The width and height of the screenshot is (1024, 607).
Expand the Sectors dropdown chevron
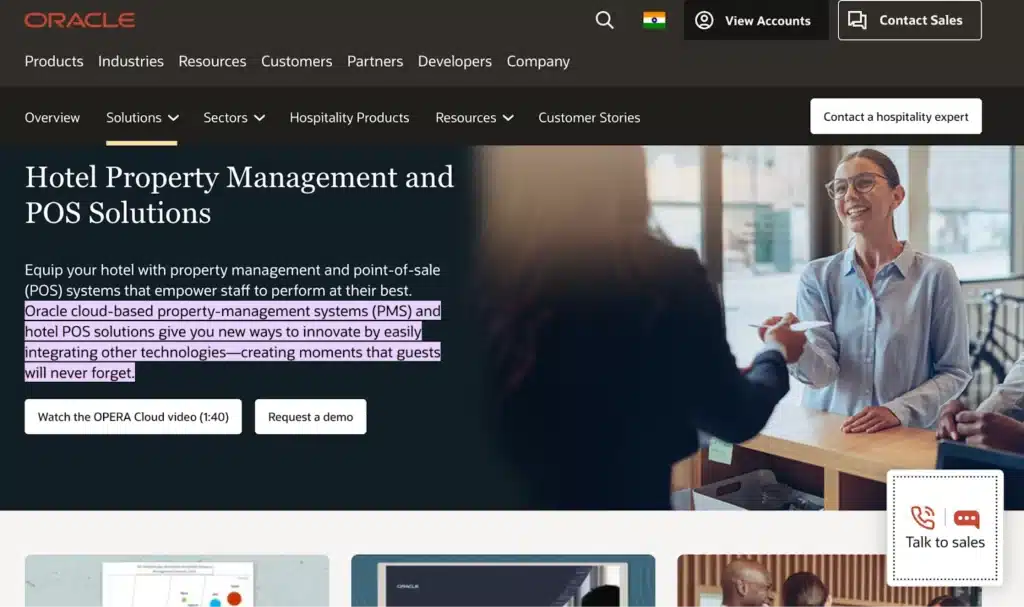click(x=259, y=118)
